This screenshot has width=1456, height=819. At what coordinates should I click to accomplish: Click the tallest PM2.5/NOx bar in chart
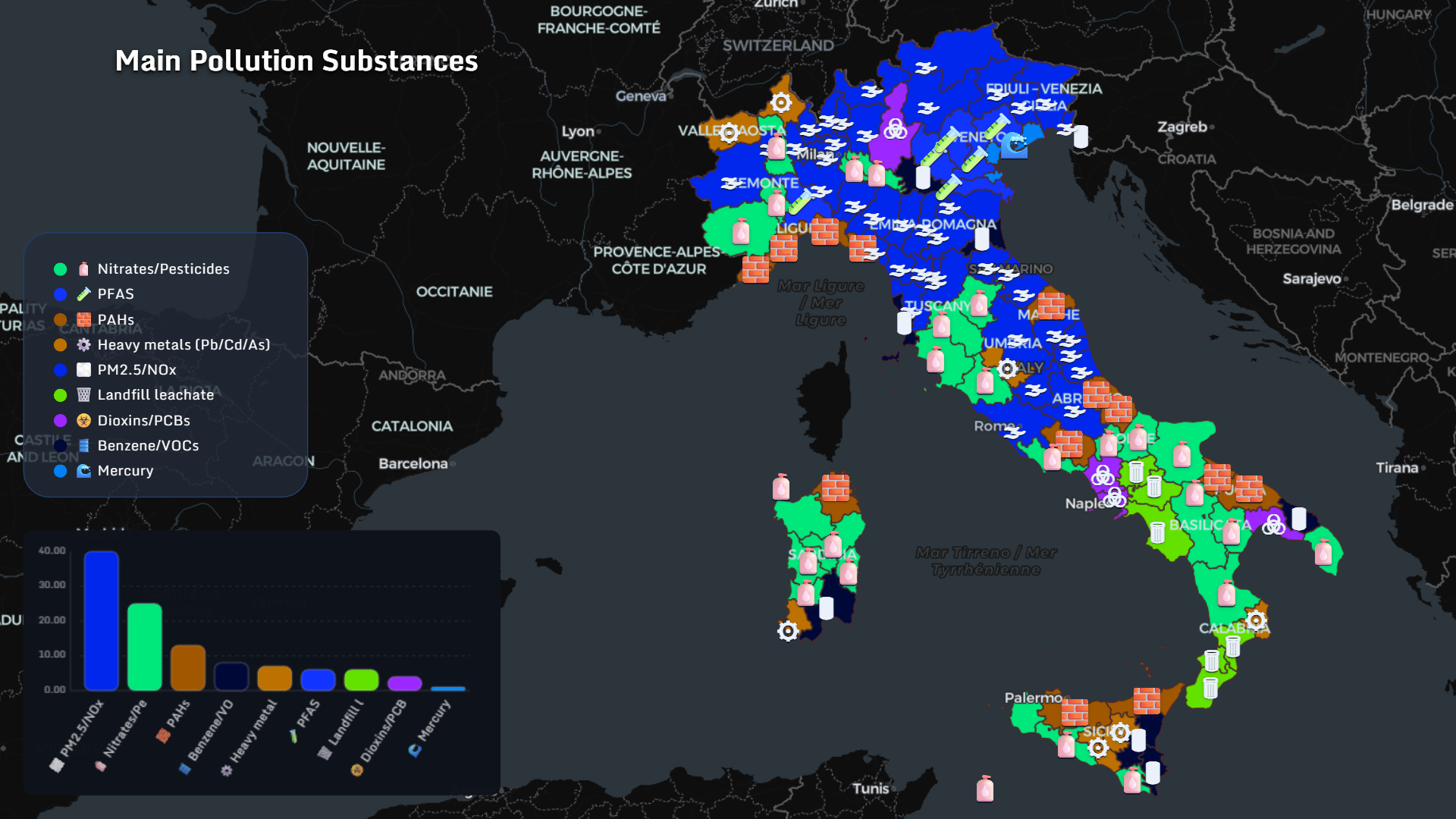pos(99,618)
